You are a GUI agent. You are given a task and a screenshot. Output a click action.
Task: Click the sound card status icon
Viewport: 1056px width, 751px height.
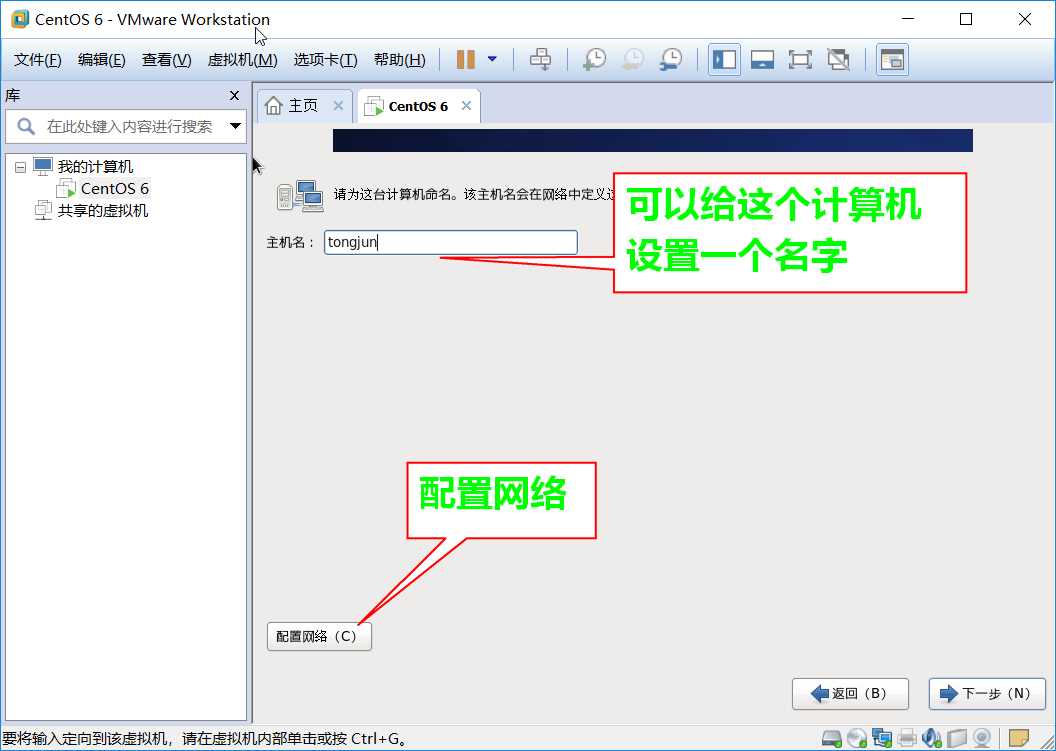click(932, 738)
